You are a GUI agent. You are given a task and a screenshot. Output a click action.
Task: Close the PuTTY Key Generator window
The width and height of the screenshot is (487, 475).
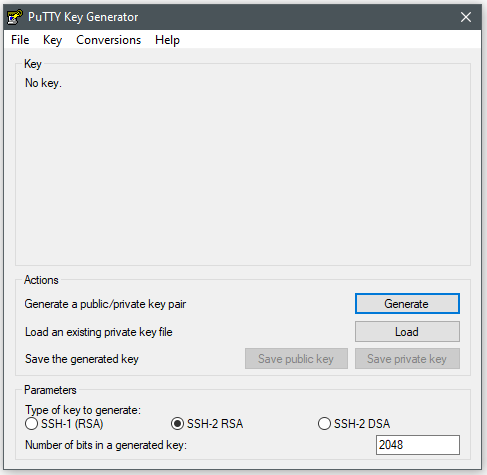pos(466,17)
